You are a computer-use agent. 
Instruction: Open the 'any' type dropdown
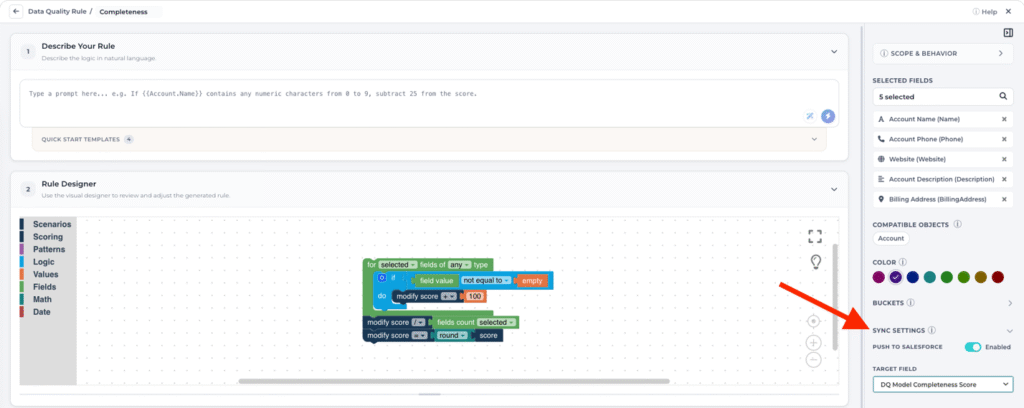[460, 265]
